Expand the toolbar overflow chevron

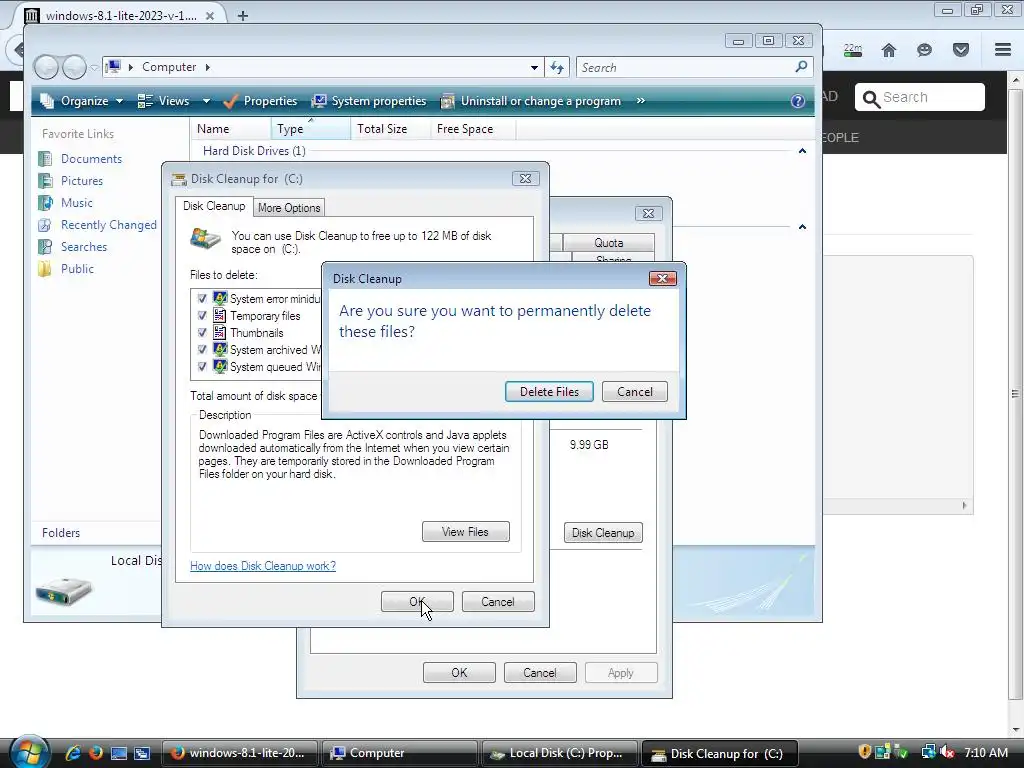tap(641, 101)
